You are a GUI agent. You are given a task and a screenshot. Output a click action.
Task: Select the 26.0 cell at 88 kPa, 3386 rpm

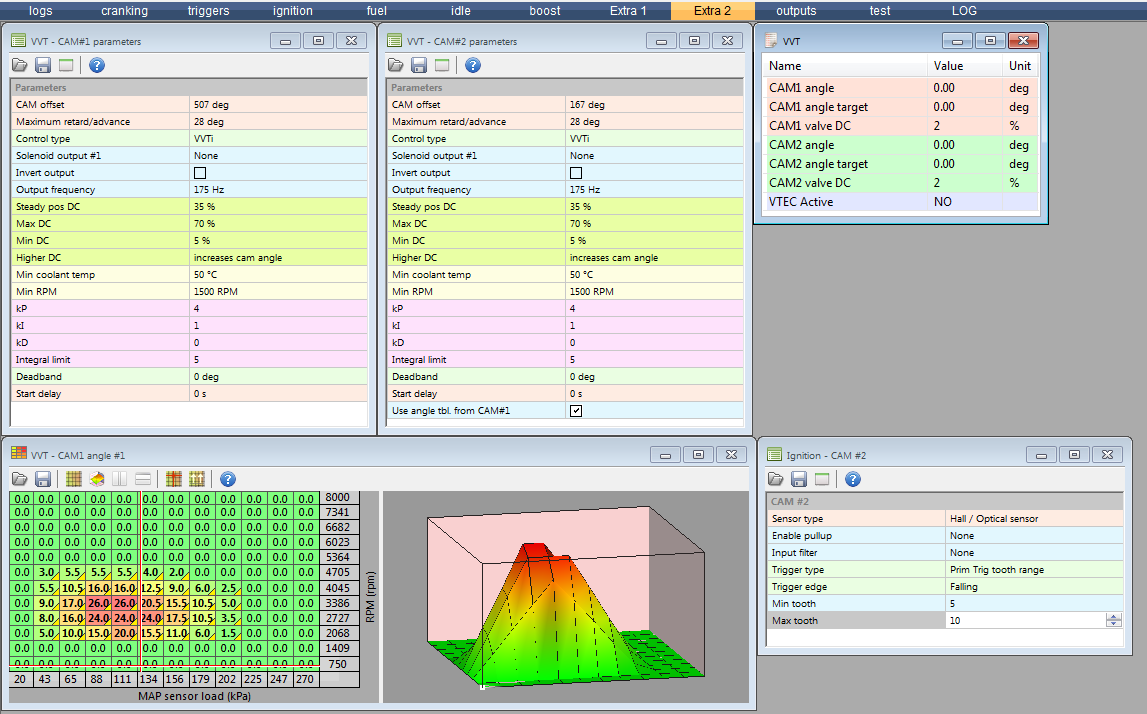(x=98, y=603)
